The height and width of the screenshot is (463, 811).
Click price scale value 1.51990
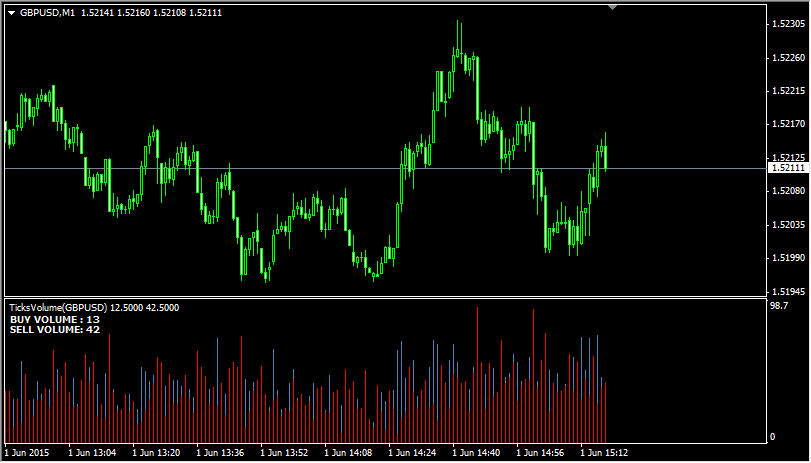point(788,258)
